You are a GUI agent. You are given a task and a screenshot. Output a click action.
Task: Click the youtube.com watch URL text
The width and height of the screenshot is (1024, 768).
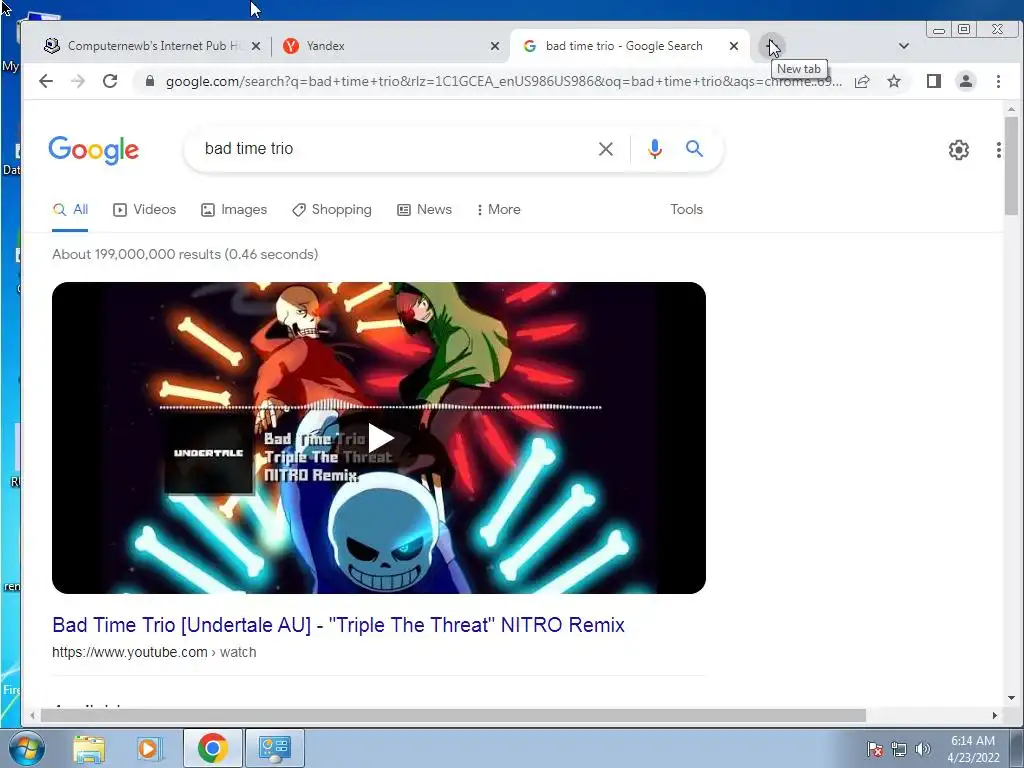point(154,652)
